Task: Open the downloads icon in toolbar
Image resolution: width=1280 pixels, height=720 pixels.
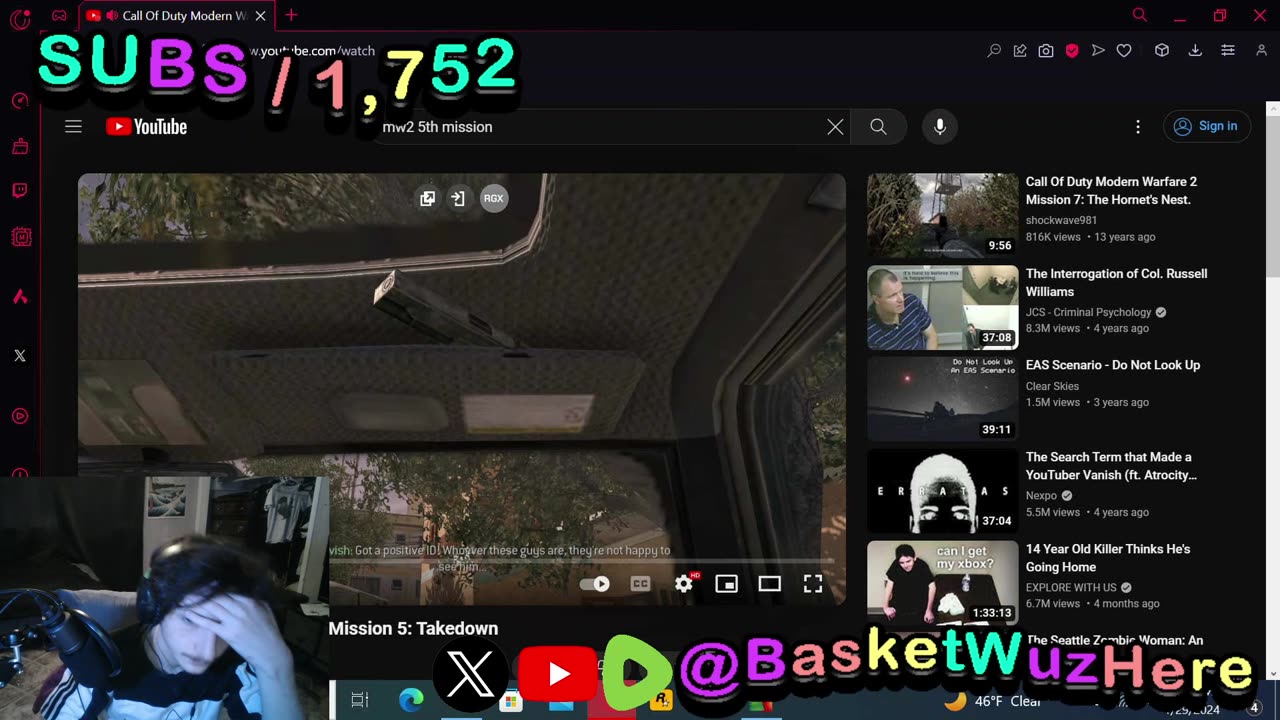Action: [x=1195, y=51]
